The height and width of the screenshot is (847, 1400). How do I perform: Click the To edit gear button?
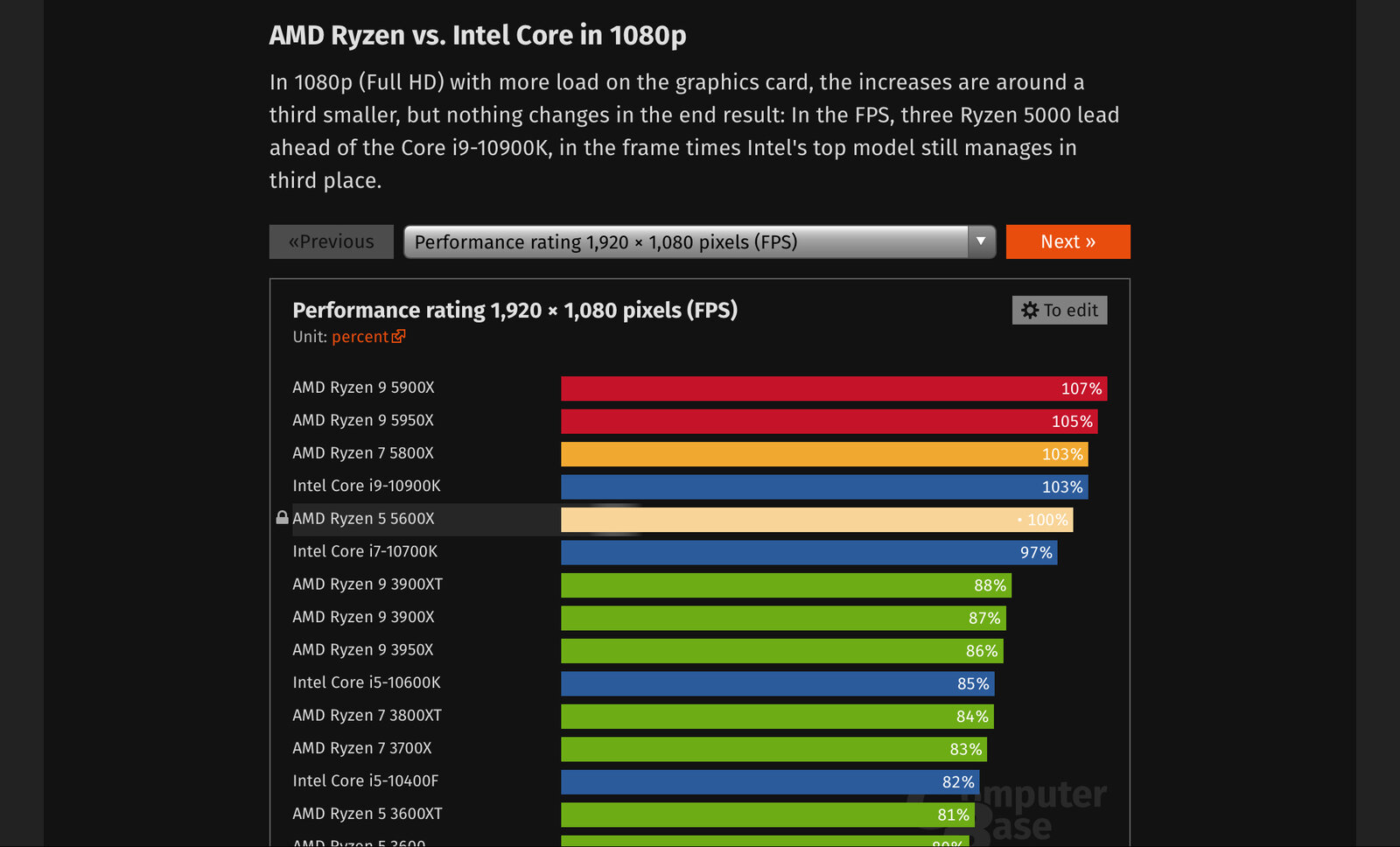(1060, 310)
